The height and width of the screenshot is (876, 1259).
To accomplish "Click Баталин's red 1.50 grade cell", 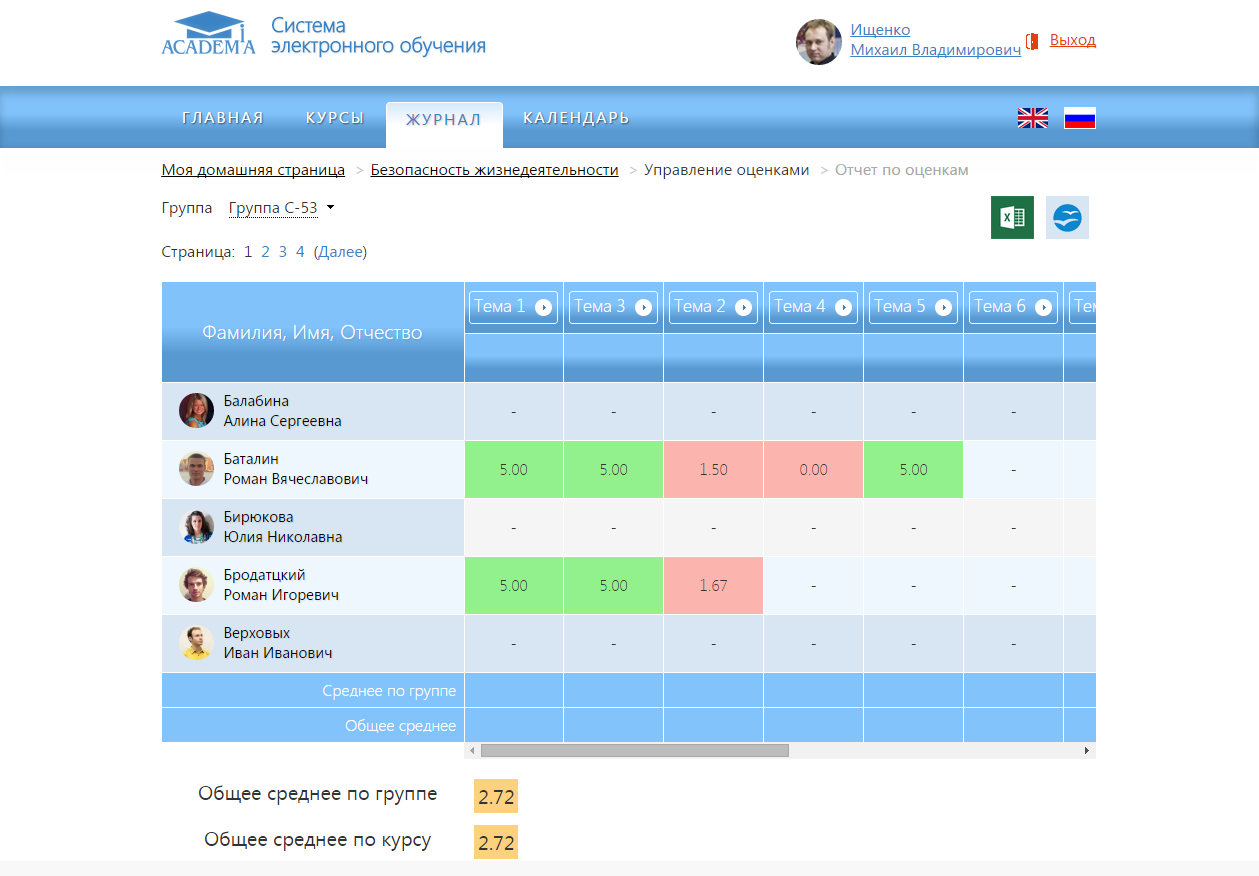I will tap(713, 469).
